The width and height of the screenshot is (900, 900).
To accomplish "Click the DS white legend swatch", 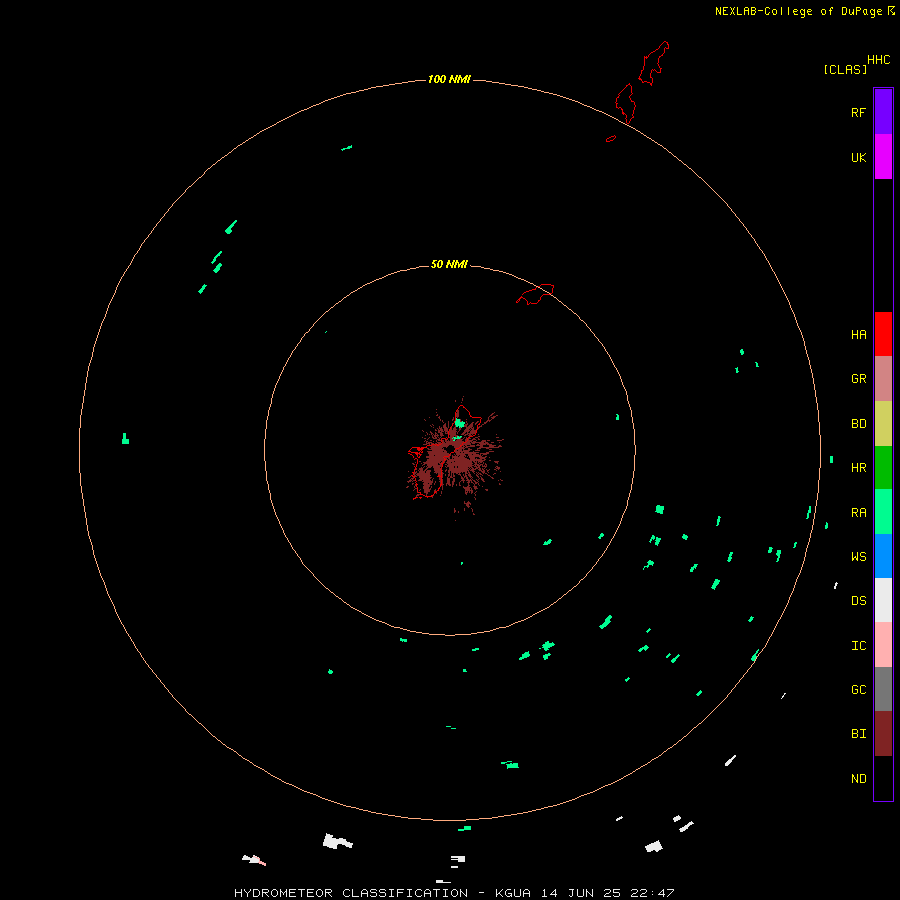I will coord(883,600).
